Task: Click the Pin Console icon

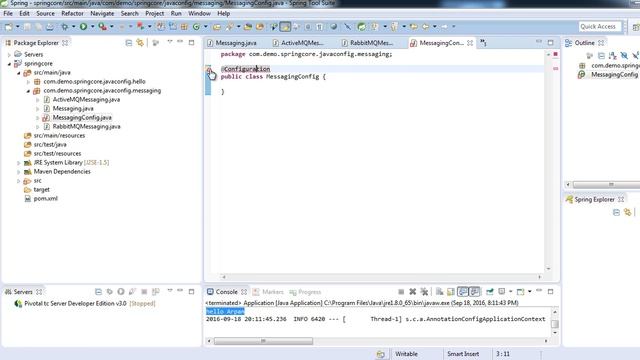Action: (489, 291)
